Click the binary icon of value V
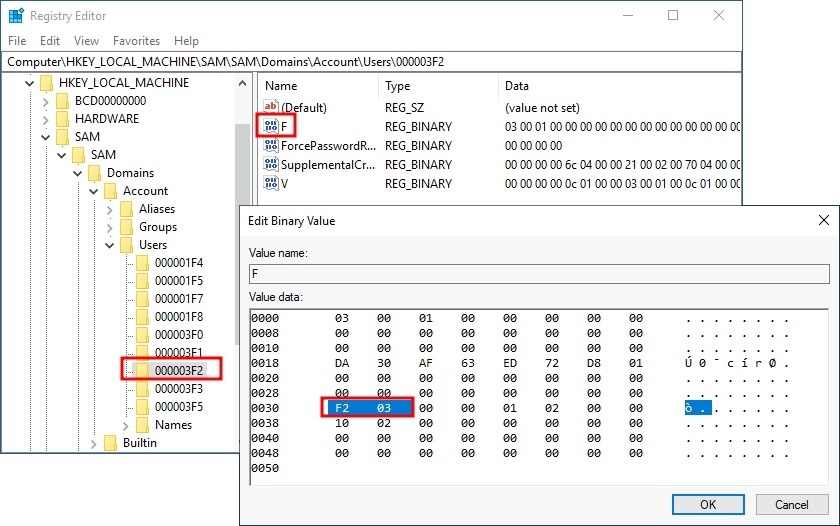Viewport: 840px width, 526px height. (x=270, y=184)
